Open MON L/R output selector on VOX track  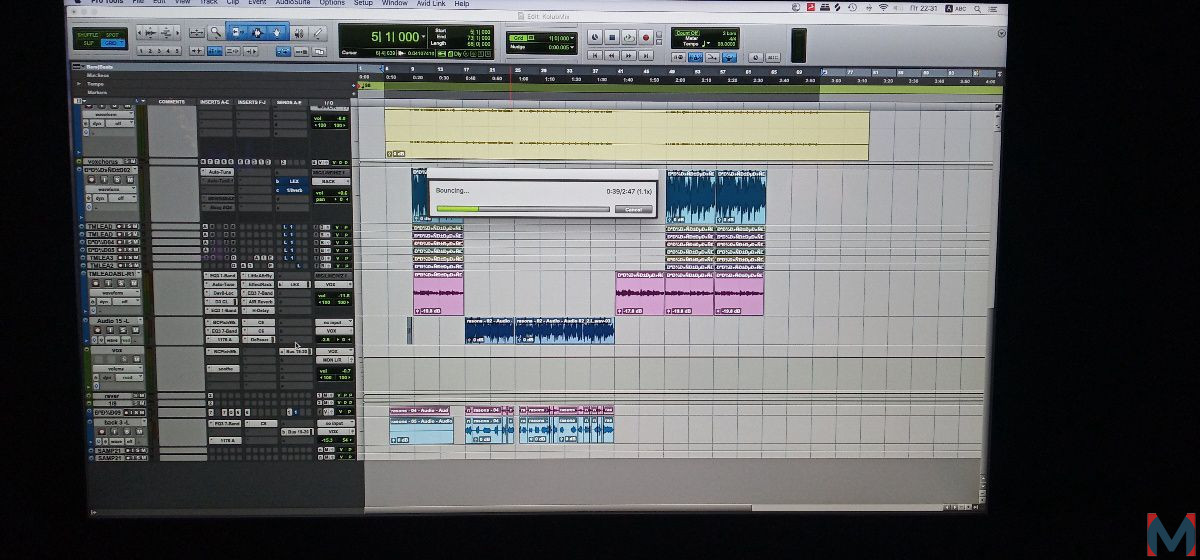point(335,360)
